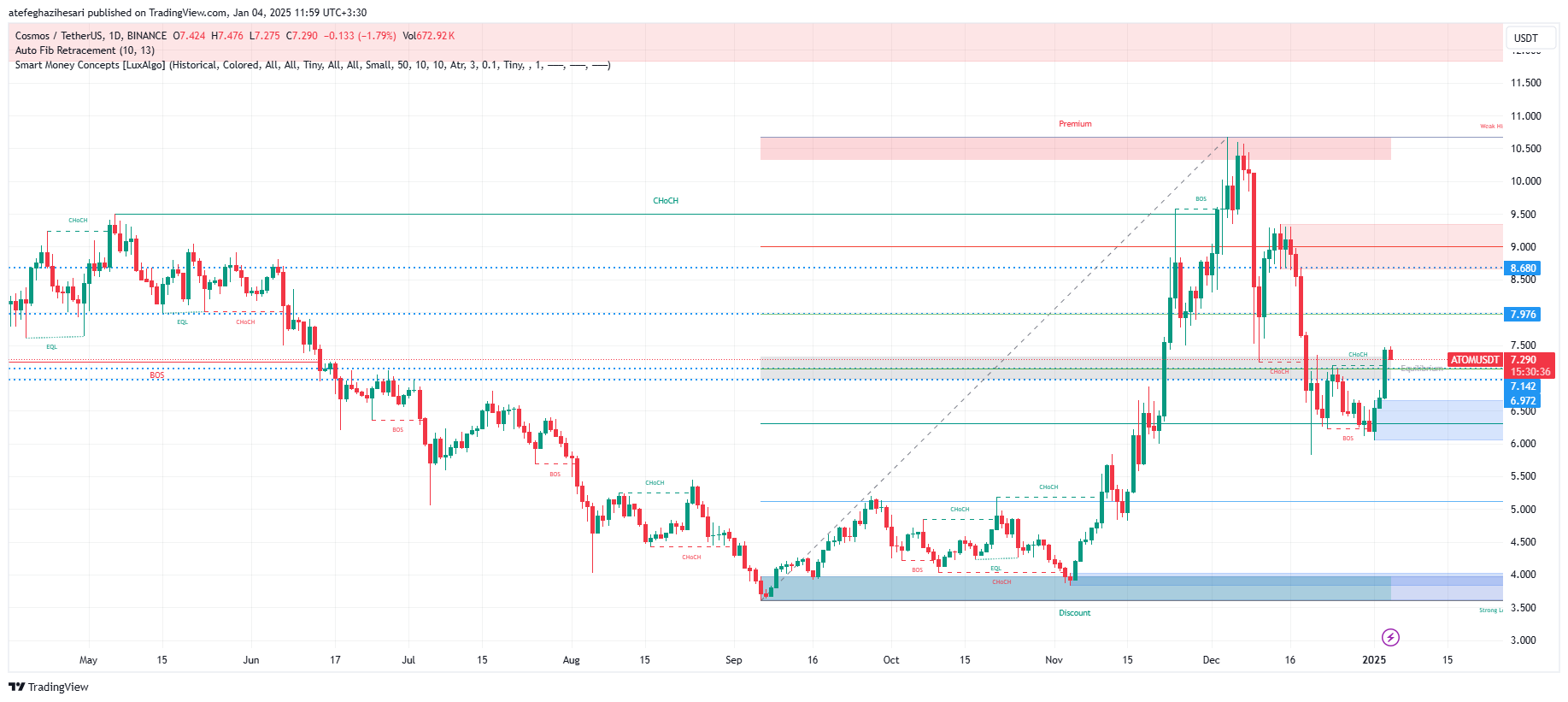Click the H7.476 high price value
This screenshot has width=1568, height=702.
pos(227,36)
